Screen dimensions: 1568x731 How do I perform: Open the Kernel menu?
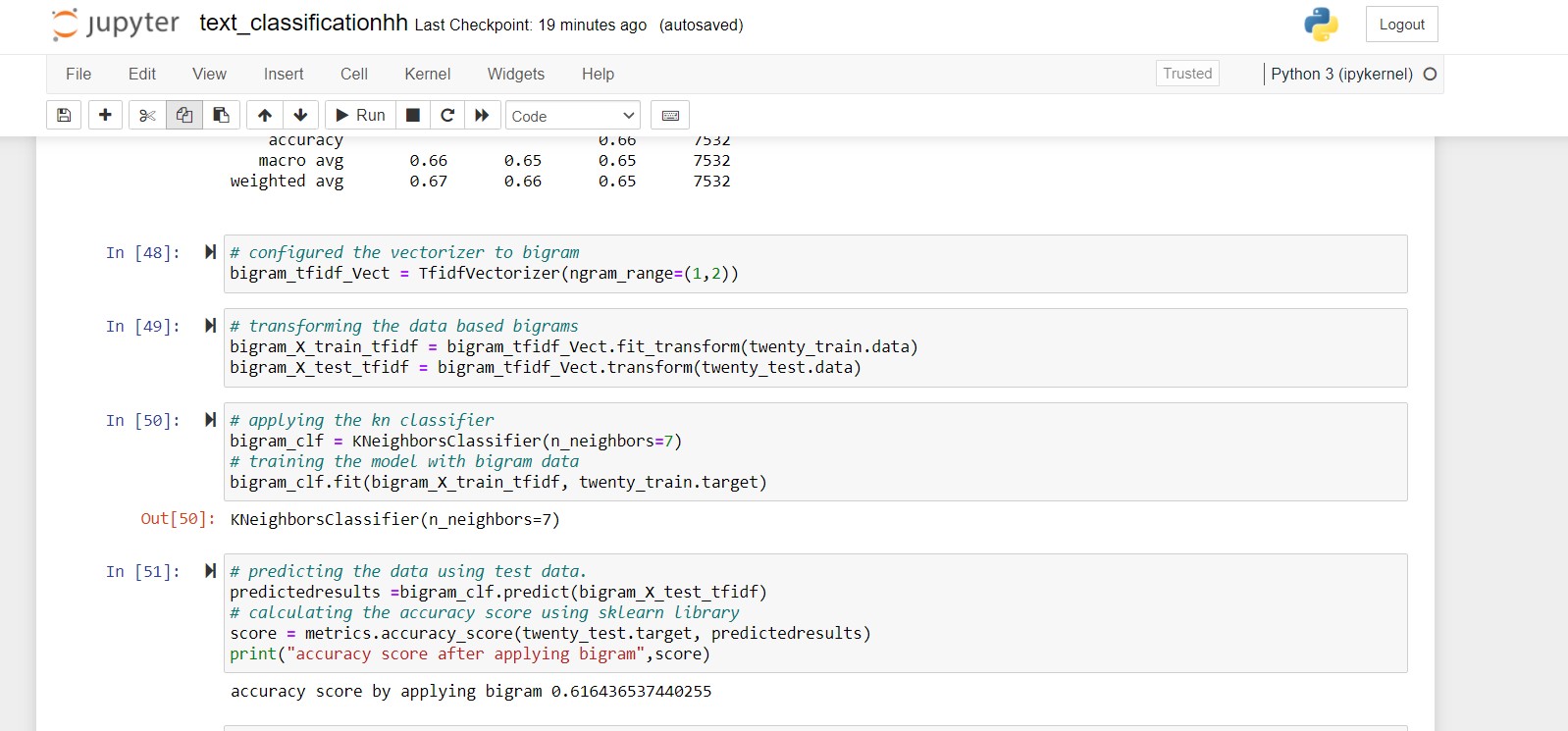click(x=428, y=74)
